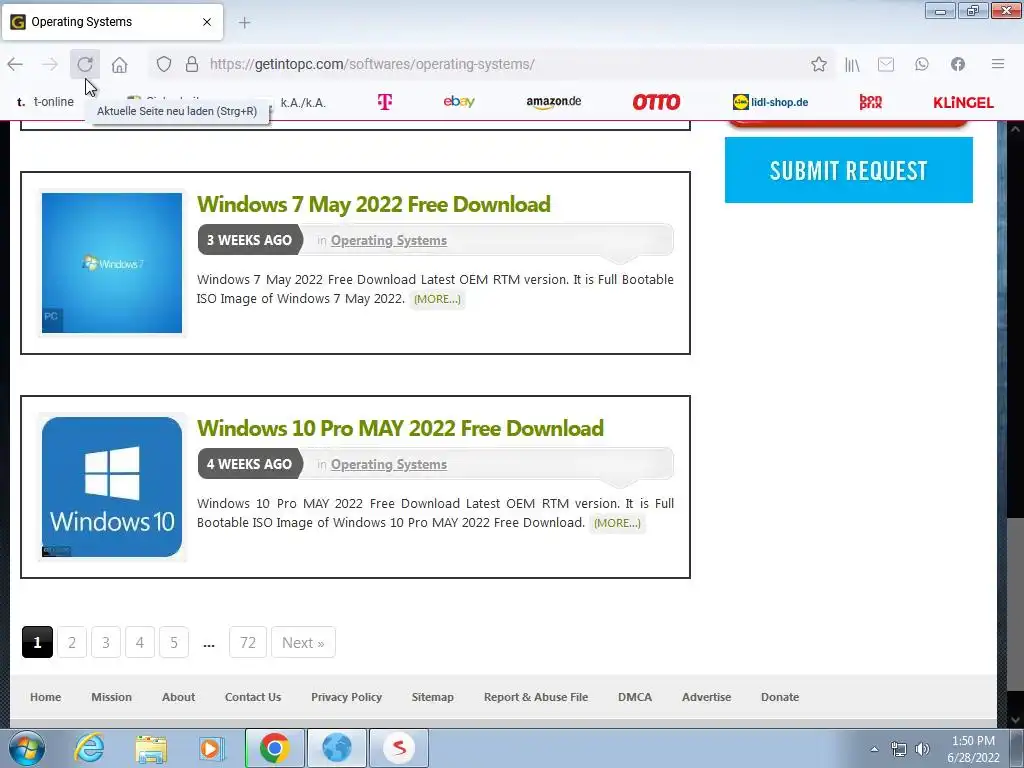Switch to the globe browser taskbar icon
Image resolution: width=1024 pixels, height=768 pixels.
[337, 748]
